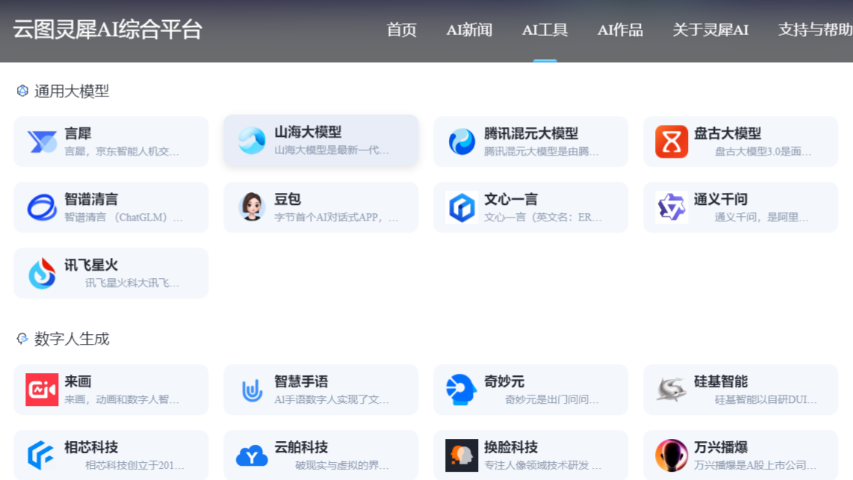Click description '奇妙元是出门问问…'

pyautogui.click(x=552, y=399)
